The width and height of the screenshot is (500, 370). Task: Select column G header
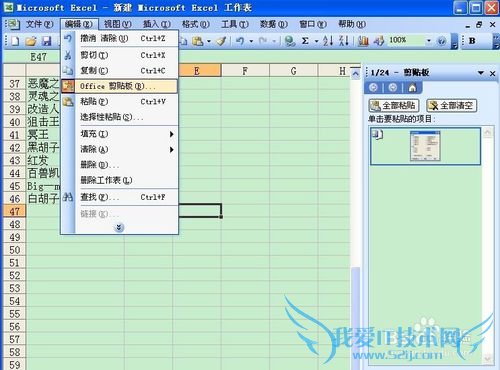click(x=293, y=71)
